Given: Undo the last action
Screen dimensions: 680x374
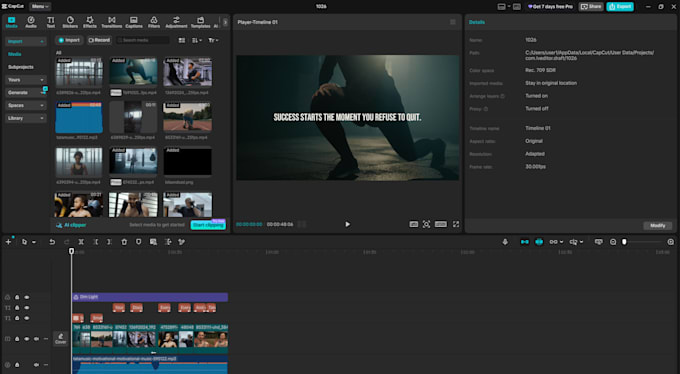Looking at the screenshot, I should (x=52, y=242).
